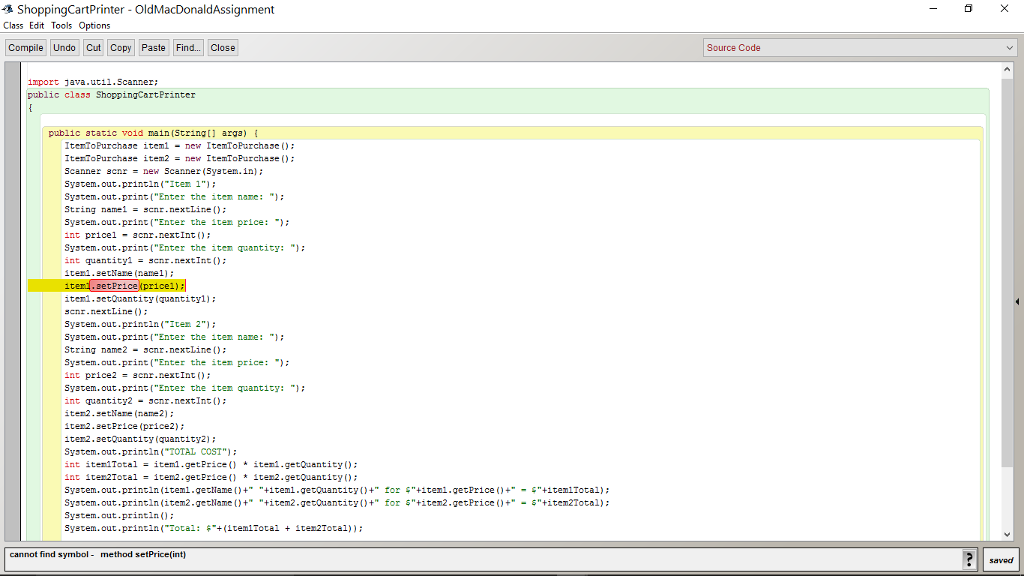The image size is (1024, 576).
Task: Click the scrollbar up arrow
Action: click(1008, 68)
